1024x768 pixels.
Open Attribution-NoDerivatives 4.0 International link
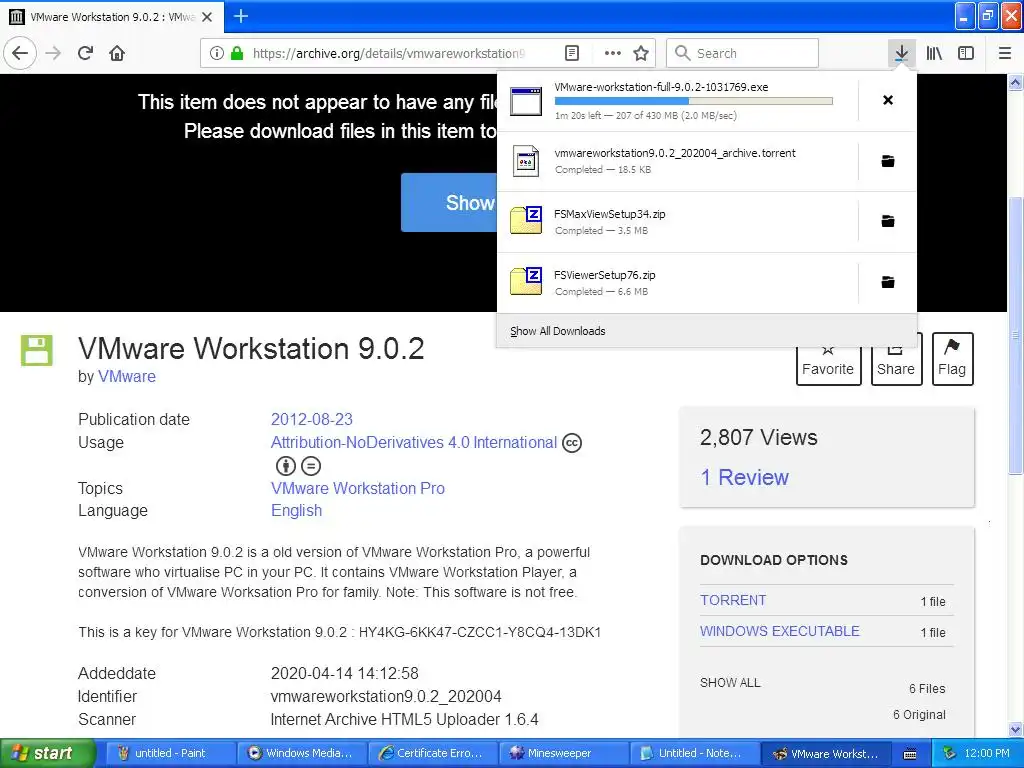click(413, 443)
